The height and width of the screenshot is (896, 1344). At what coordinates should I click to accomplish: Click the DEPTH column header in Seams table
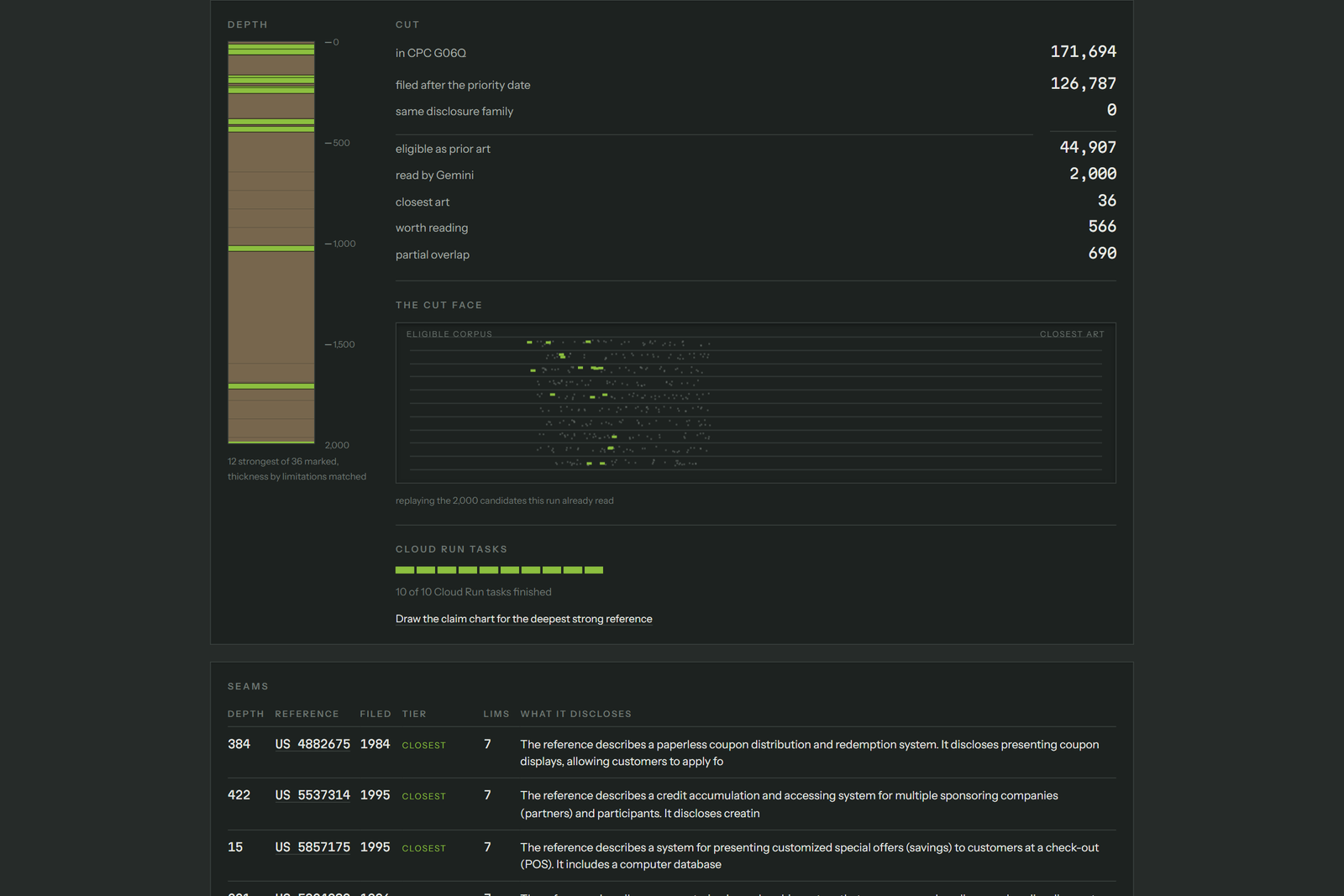click(245, 714)
